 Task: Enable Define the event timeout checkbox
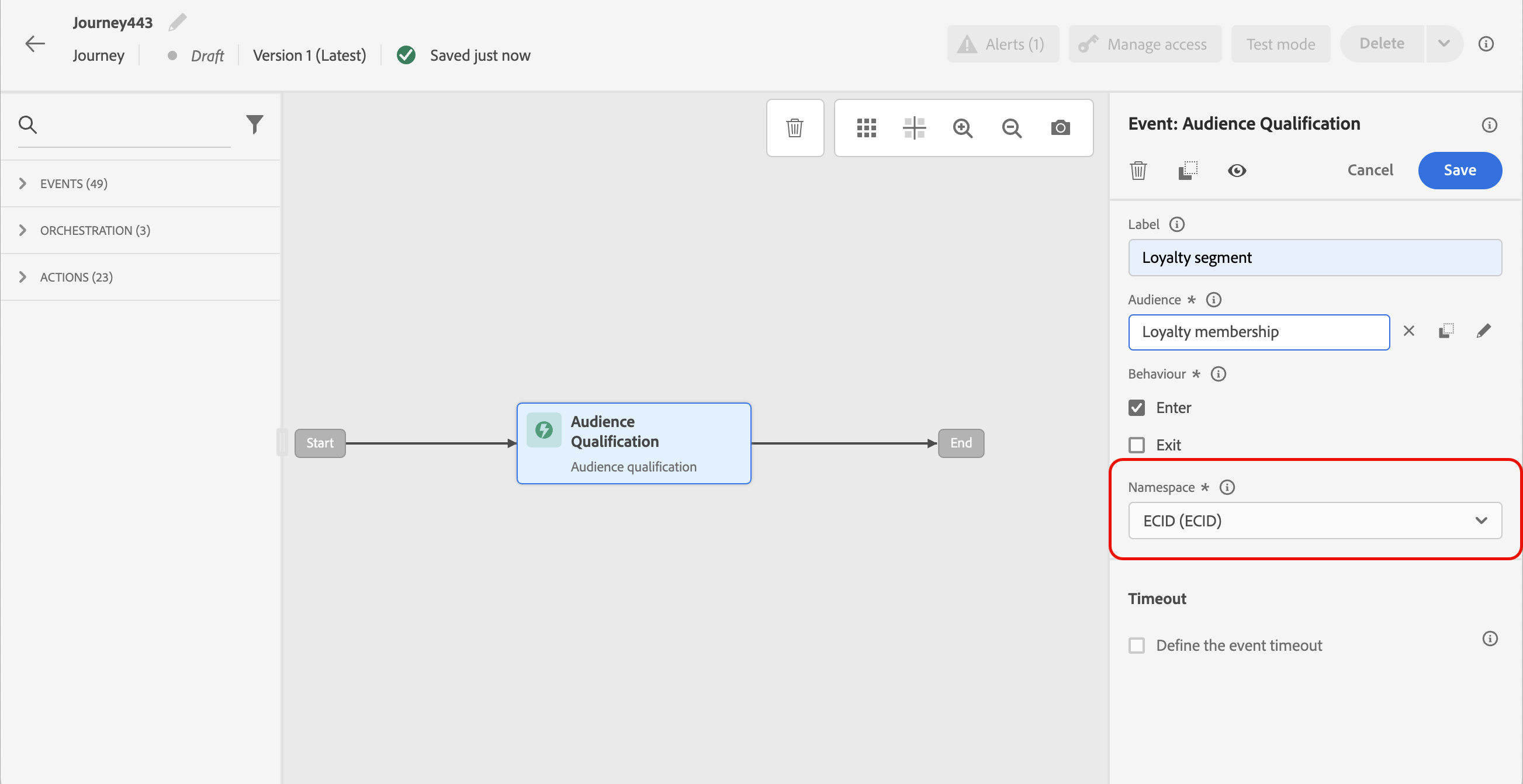[1136, 645]
